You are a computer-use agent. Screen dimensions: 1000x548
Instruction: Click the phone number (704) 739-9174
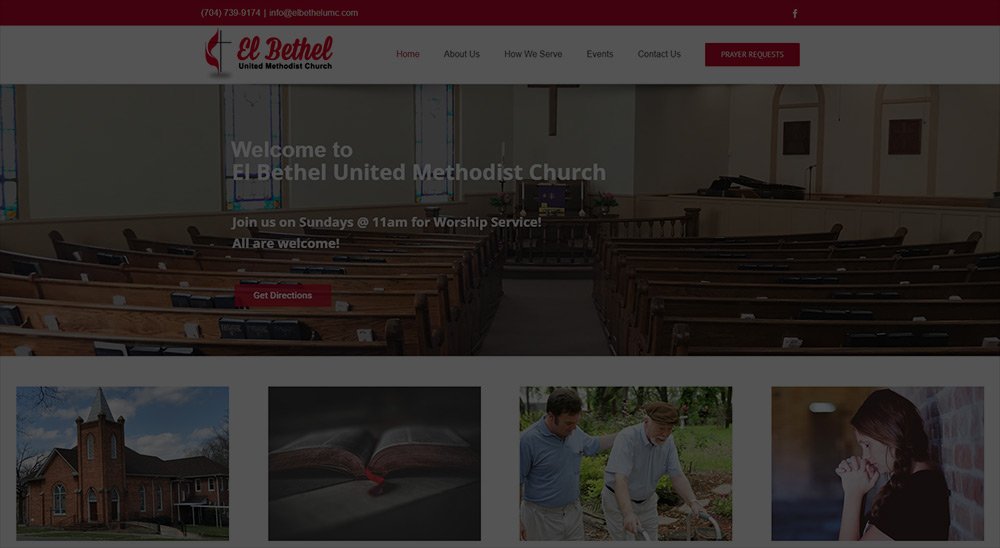(x=230, y=13)
